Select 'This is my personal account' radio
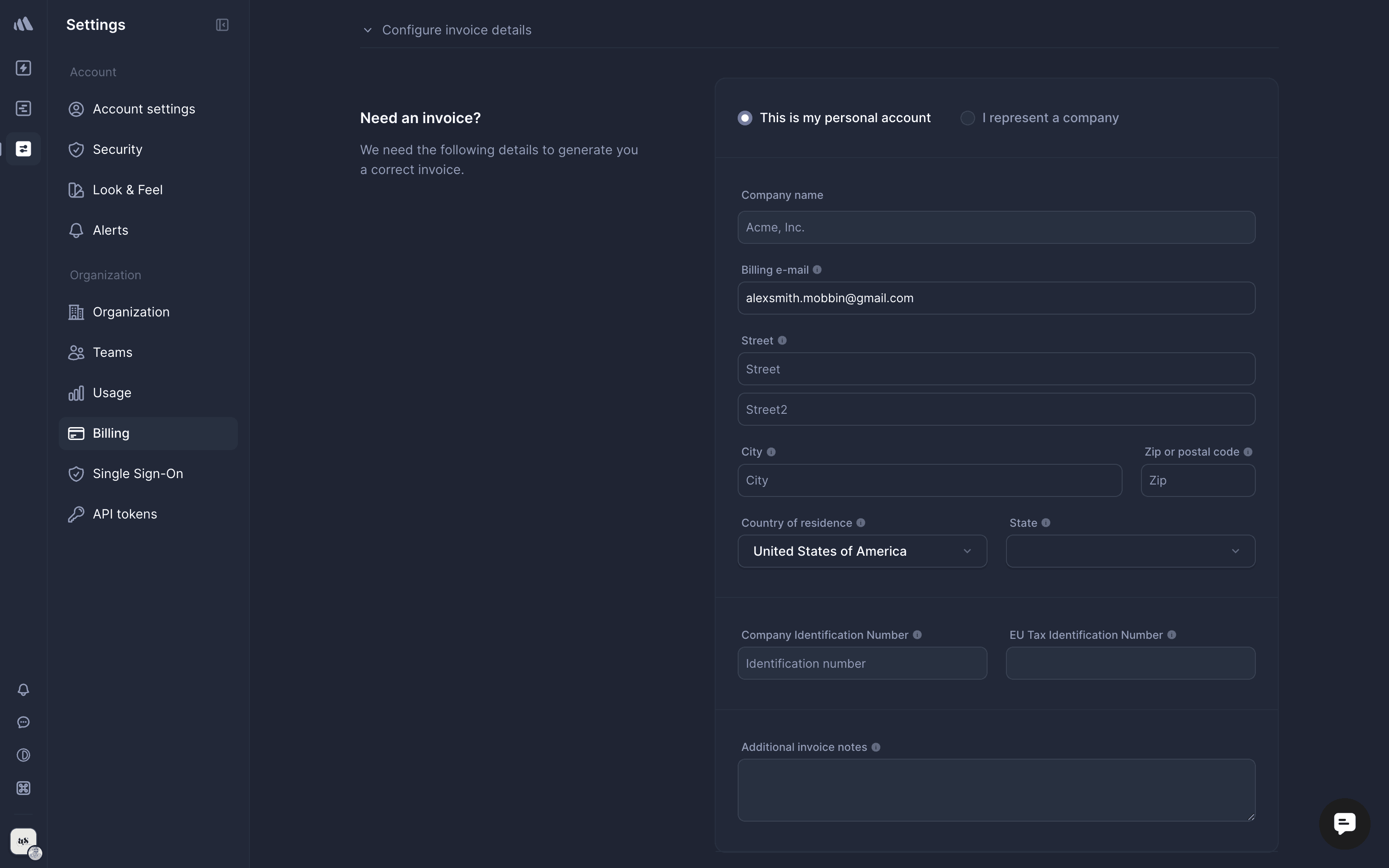Image resolution: width=1389 pixels, height=868 pixels. [745, 118]
